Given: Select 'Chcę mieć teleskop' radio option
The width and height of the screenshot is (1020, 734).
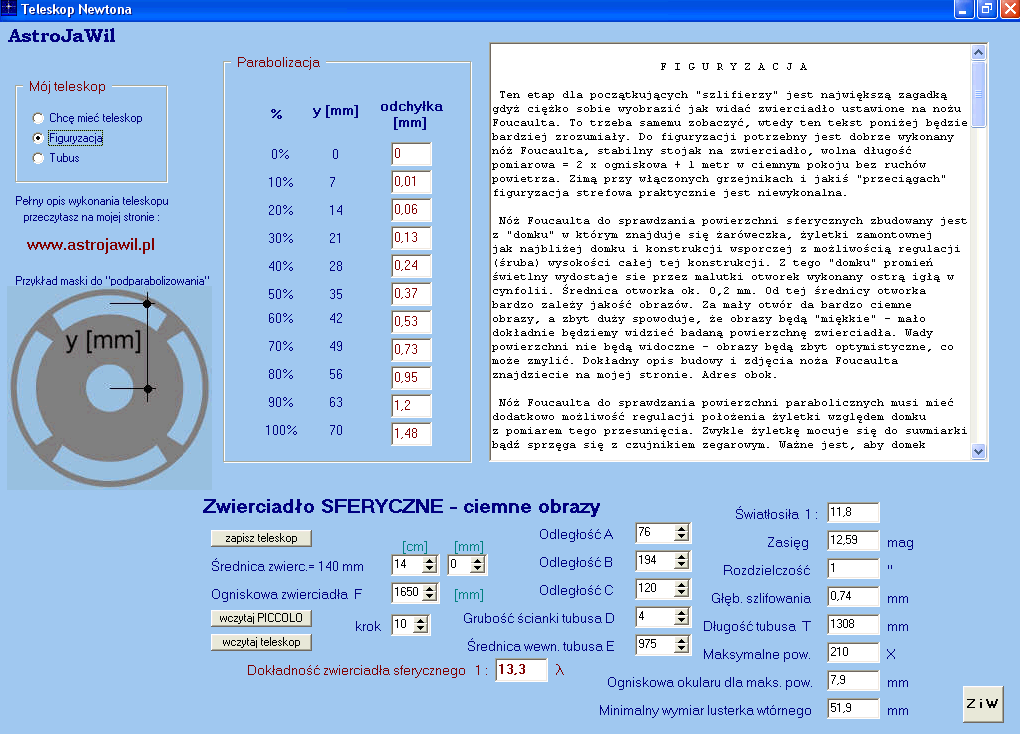Looking at the screenshot, I should tap(87, 118).
